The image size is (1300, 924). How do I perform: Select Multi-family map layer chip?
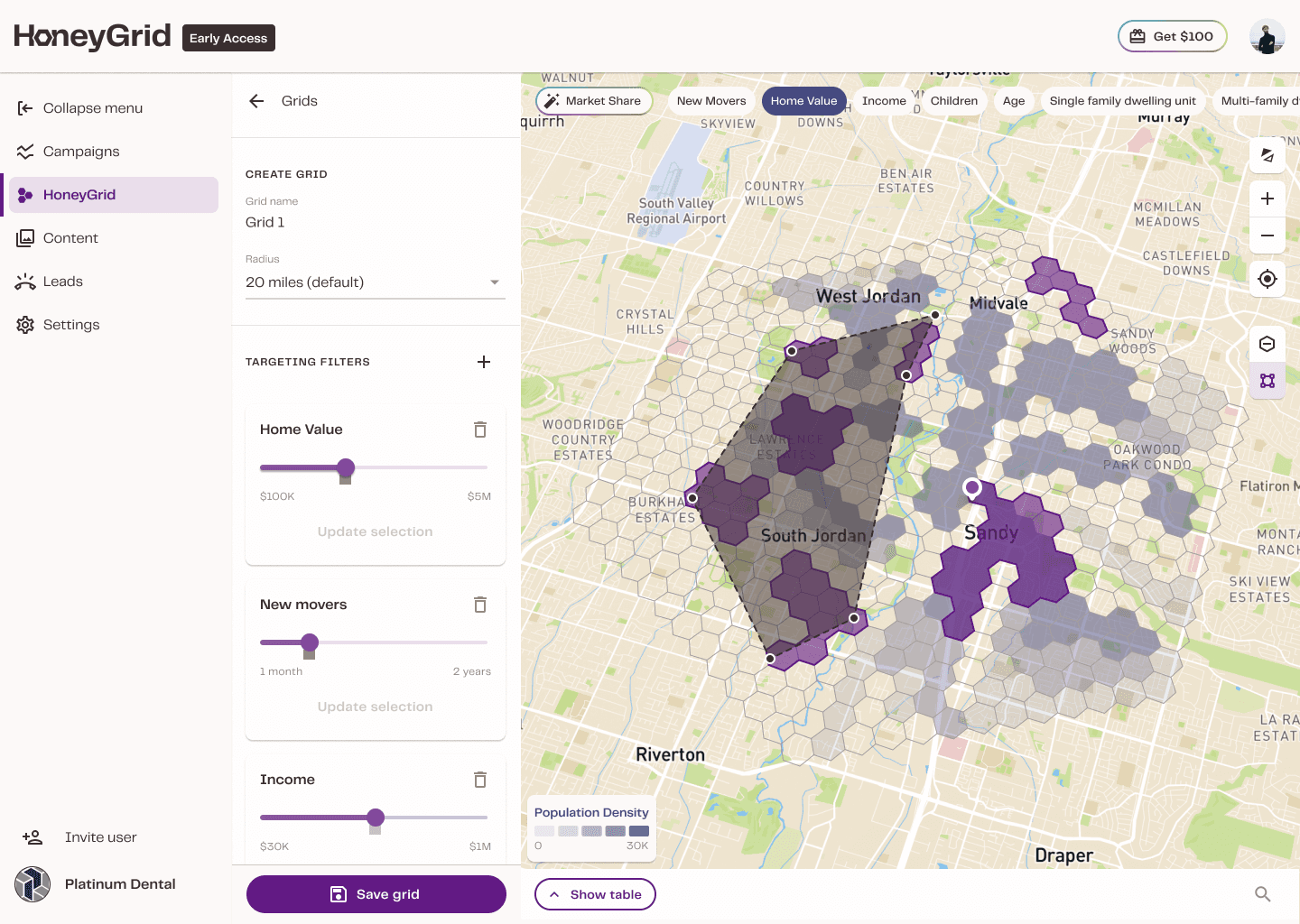point(1258,101)
